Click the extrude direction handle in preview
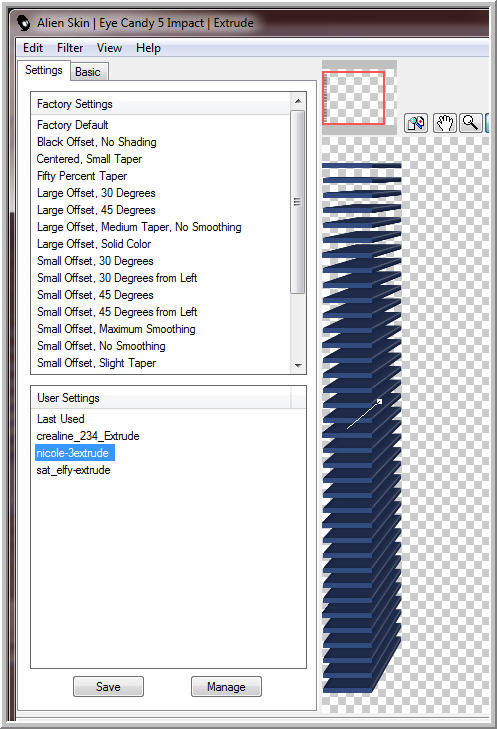This screenshot has height=729, width=497. pyautogui.click(x=379, y=401)
